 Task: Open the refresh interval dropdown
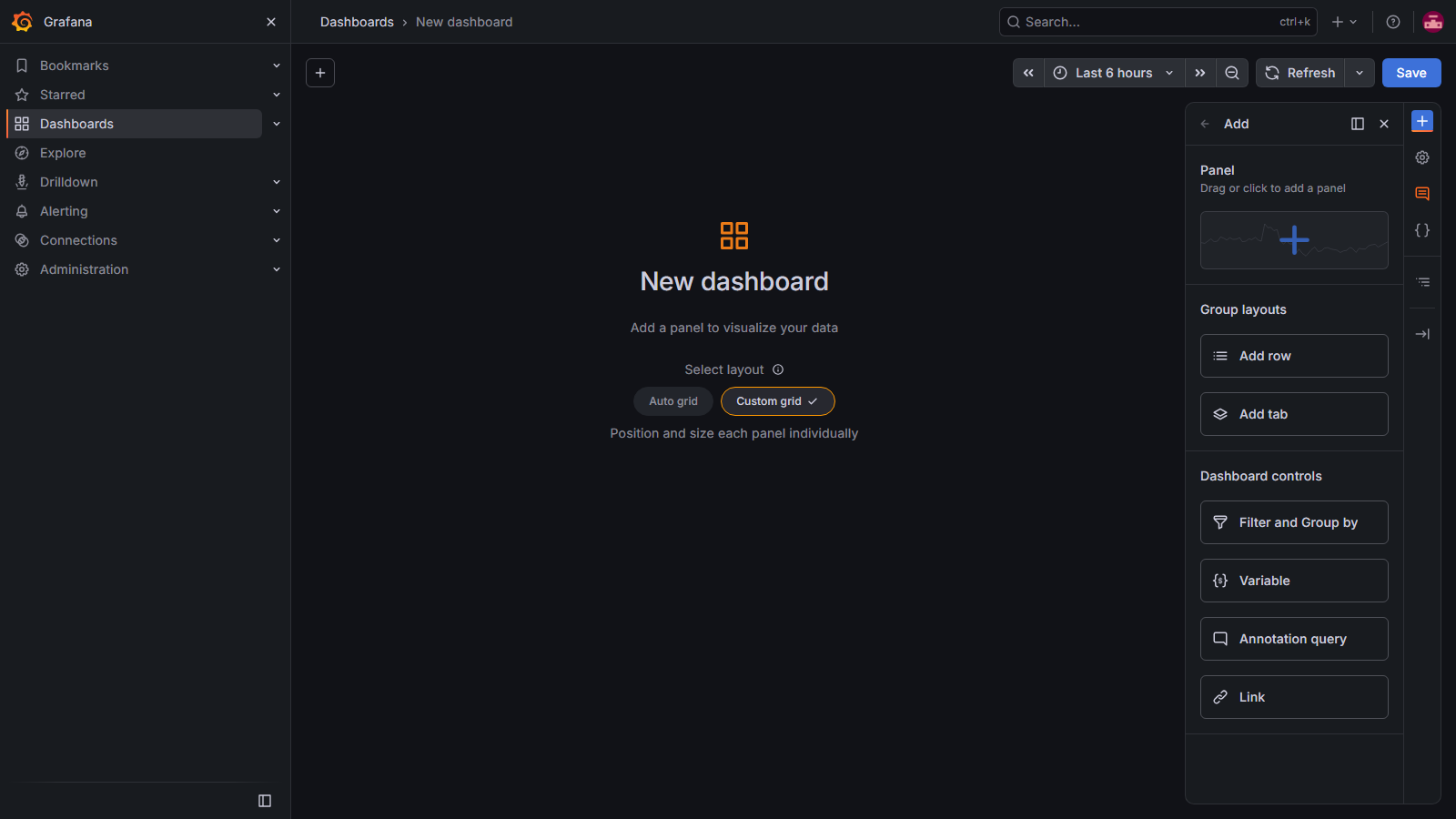pyautogui.click(x=1360, y=73)
